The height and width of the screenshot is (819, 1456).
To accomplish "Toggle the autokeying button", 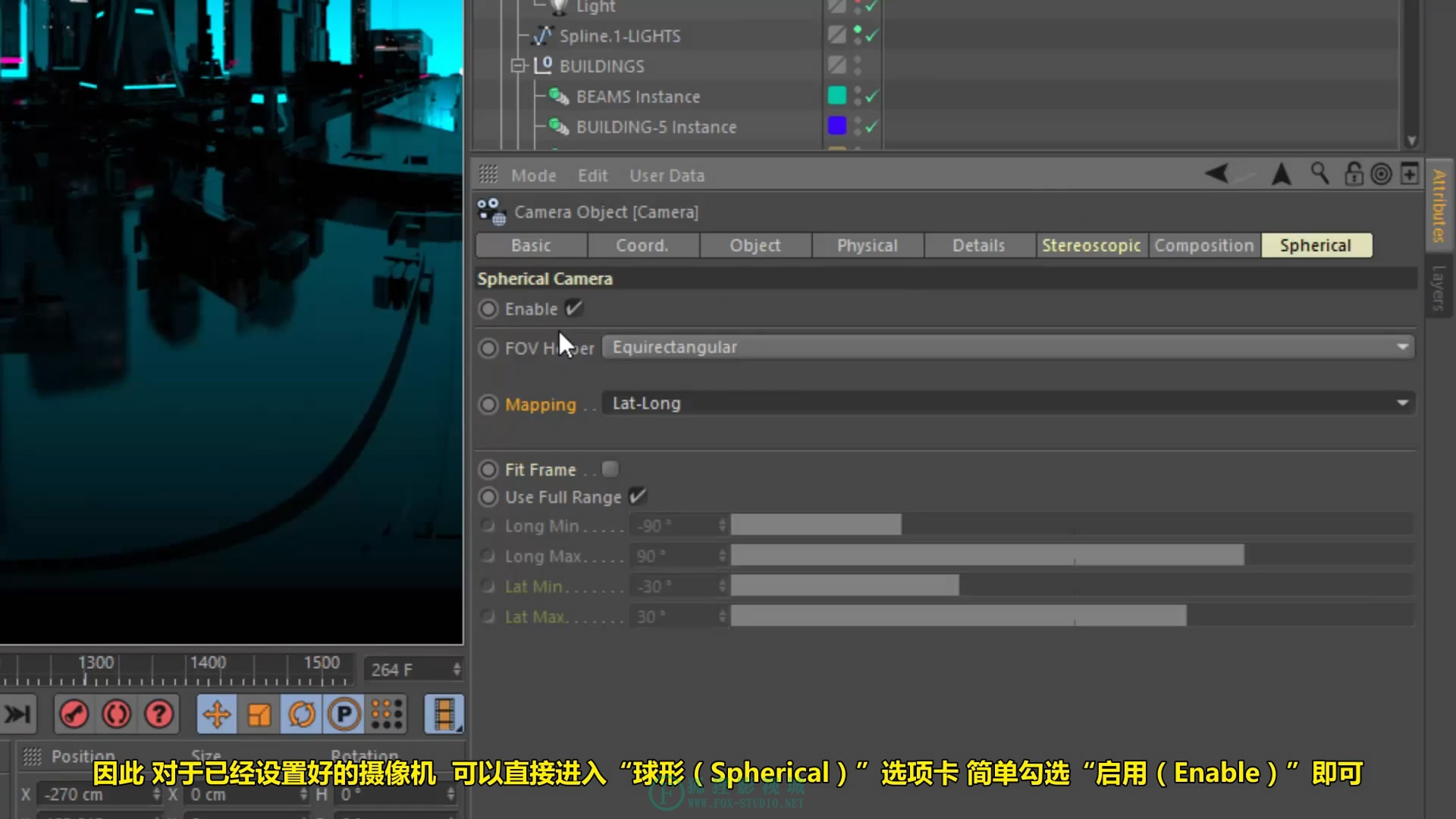I will (x=117, y=714).
